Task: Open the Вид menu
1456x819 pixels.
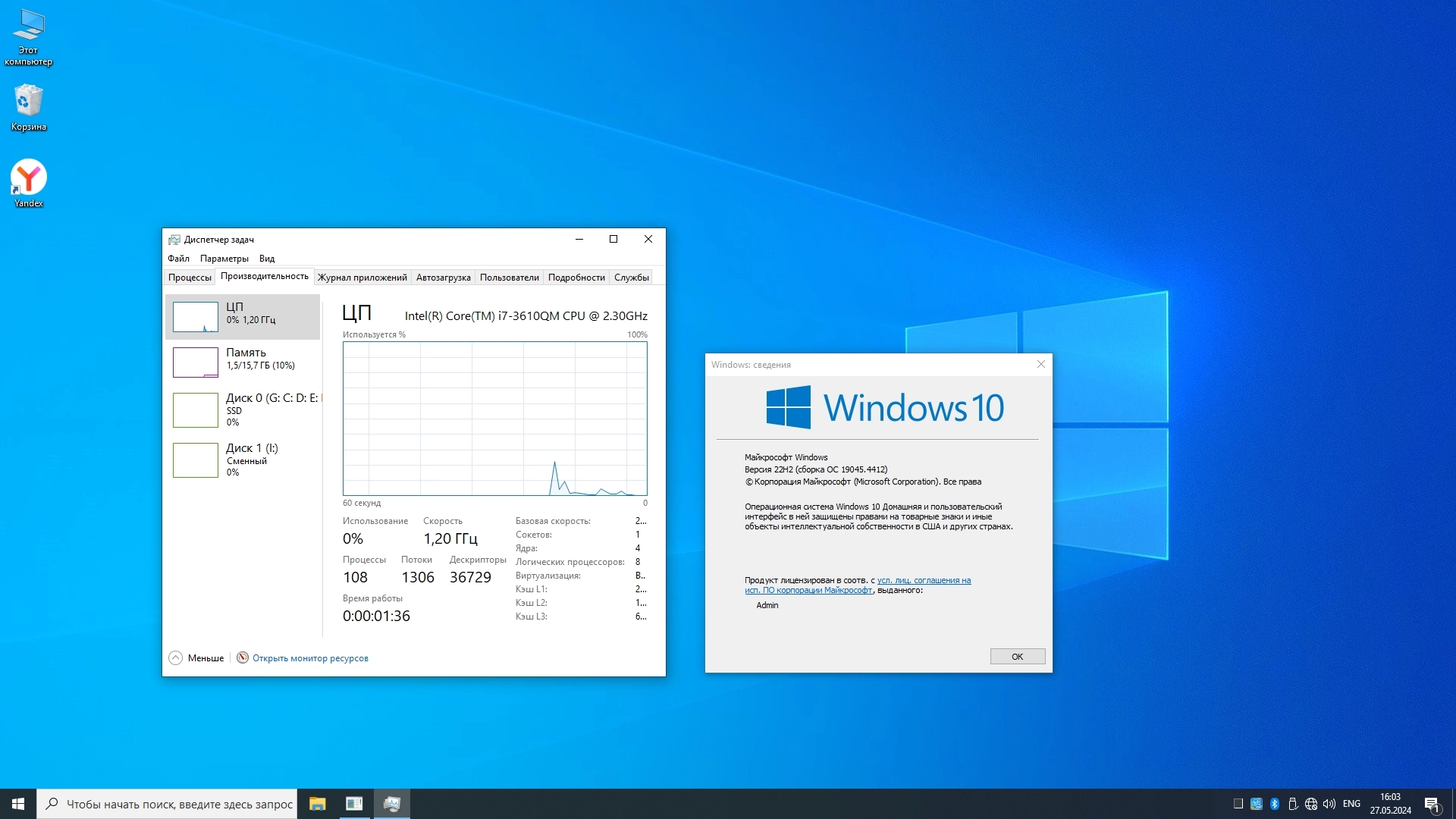Action: (267, 259)
